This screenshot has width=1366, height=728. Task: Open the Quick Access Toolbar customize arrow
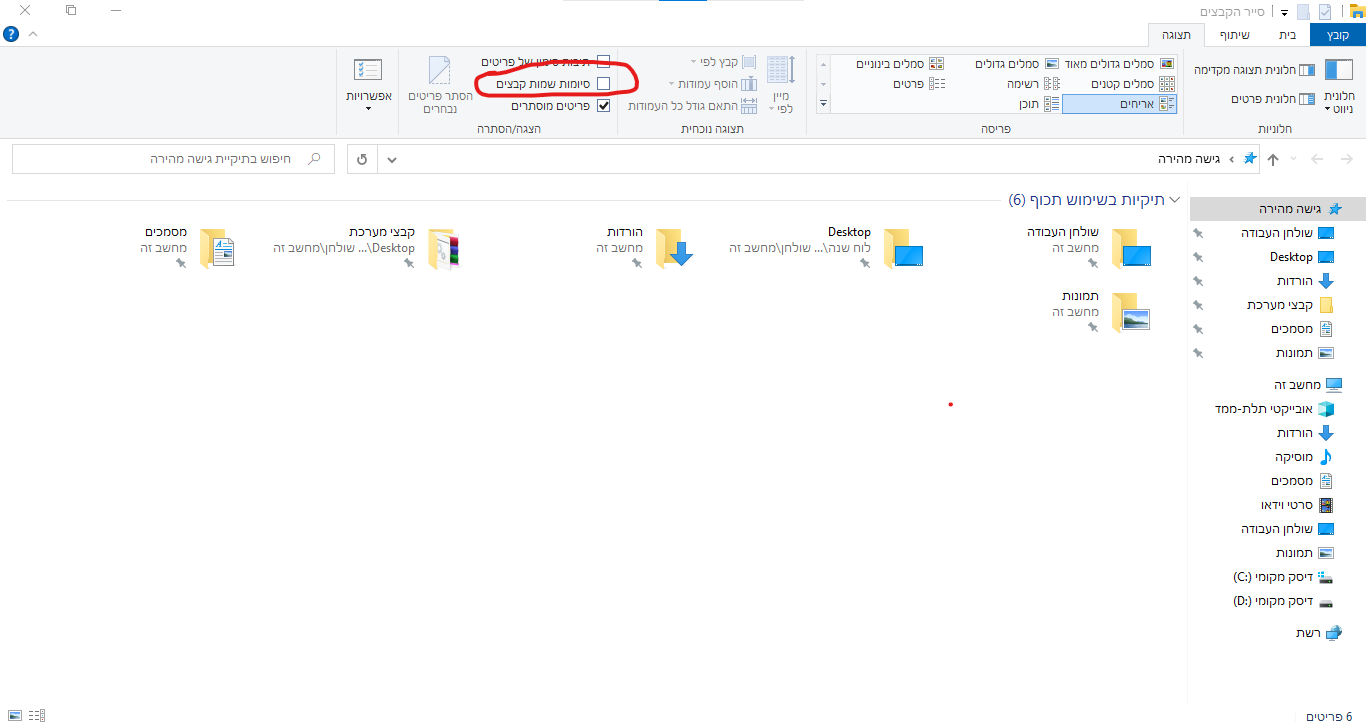1284,12
